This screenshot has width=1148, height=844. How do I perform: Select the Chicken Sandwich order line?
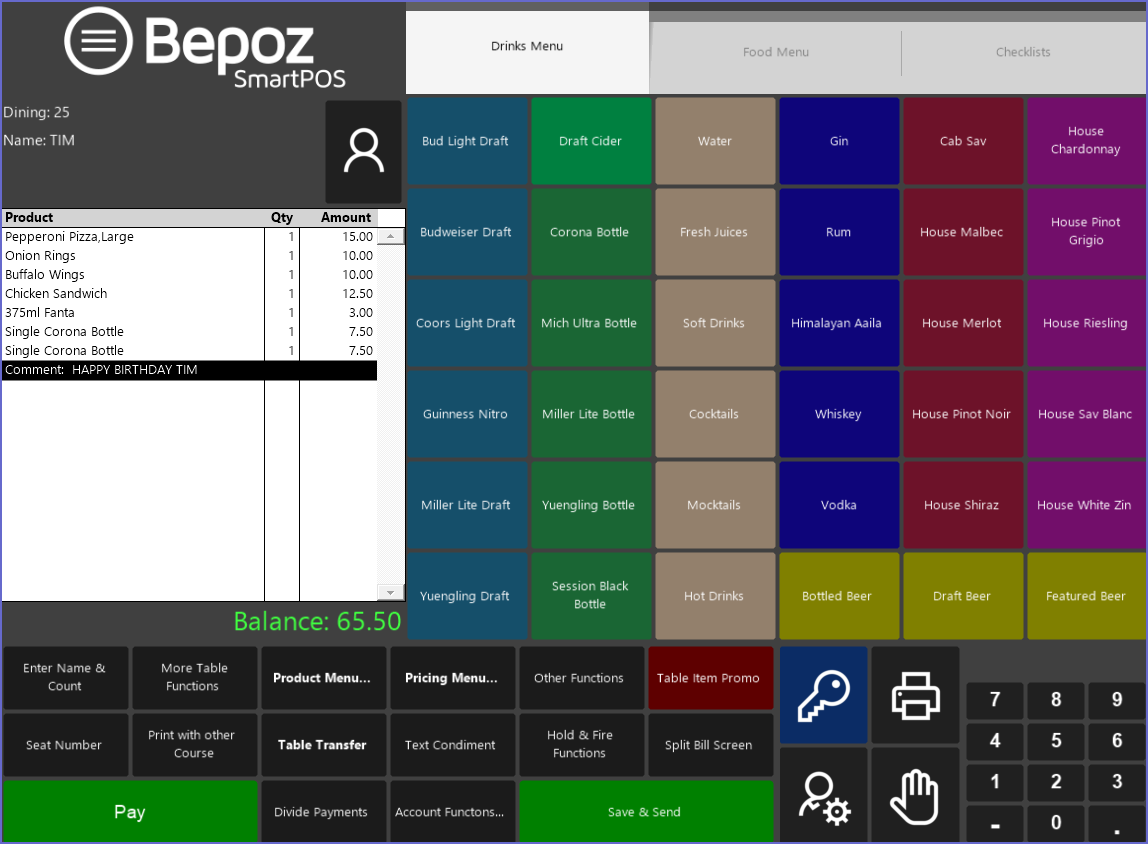190,294
